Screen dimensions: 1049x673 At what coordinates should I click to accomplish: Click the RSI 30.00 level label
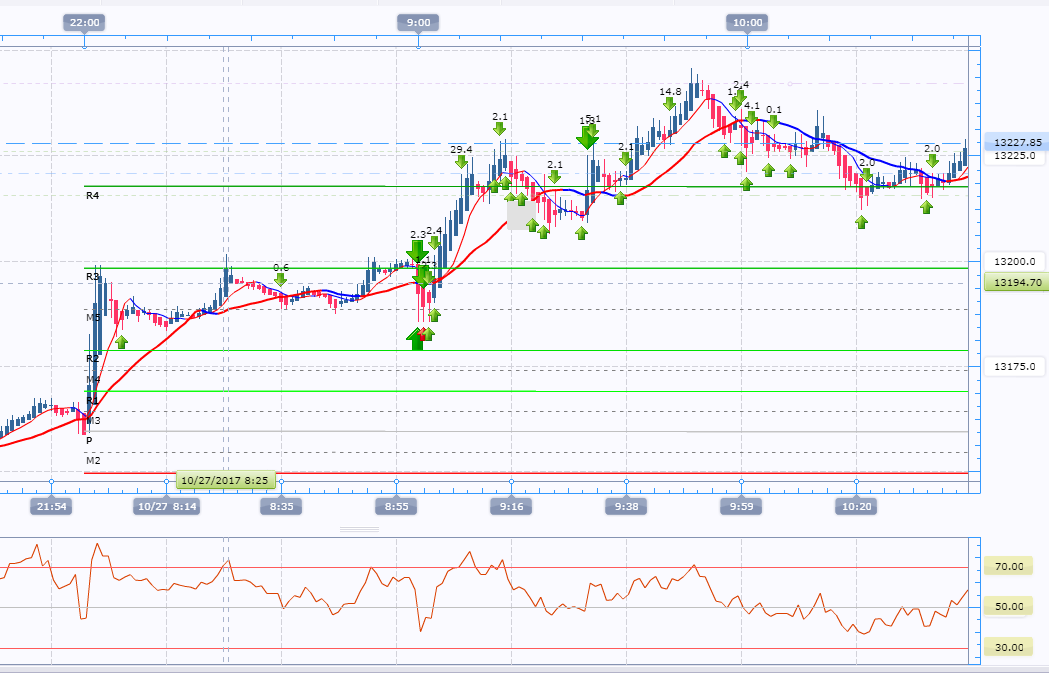(1009, 647)
